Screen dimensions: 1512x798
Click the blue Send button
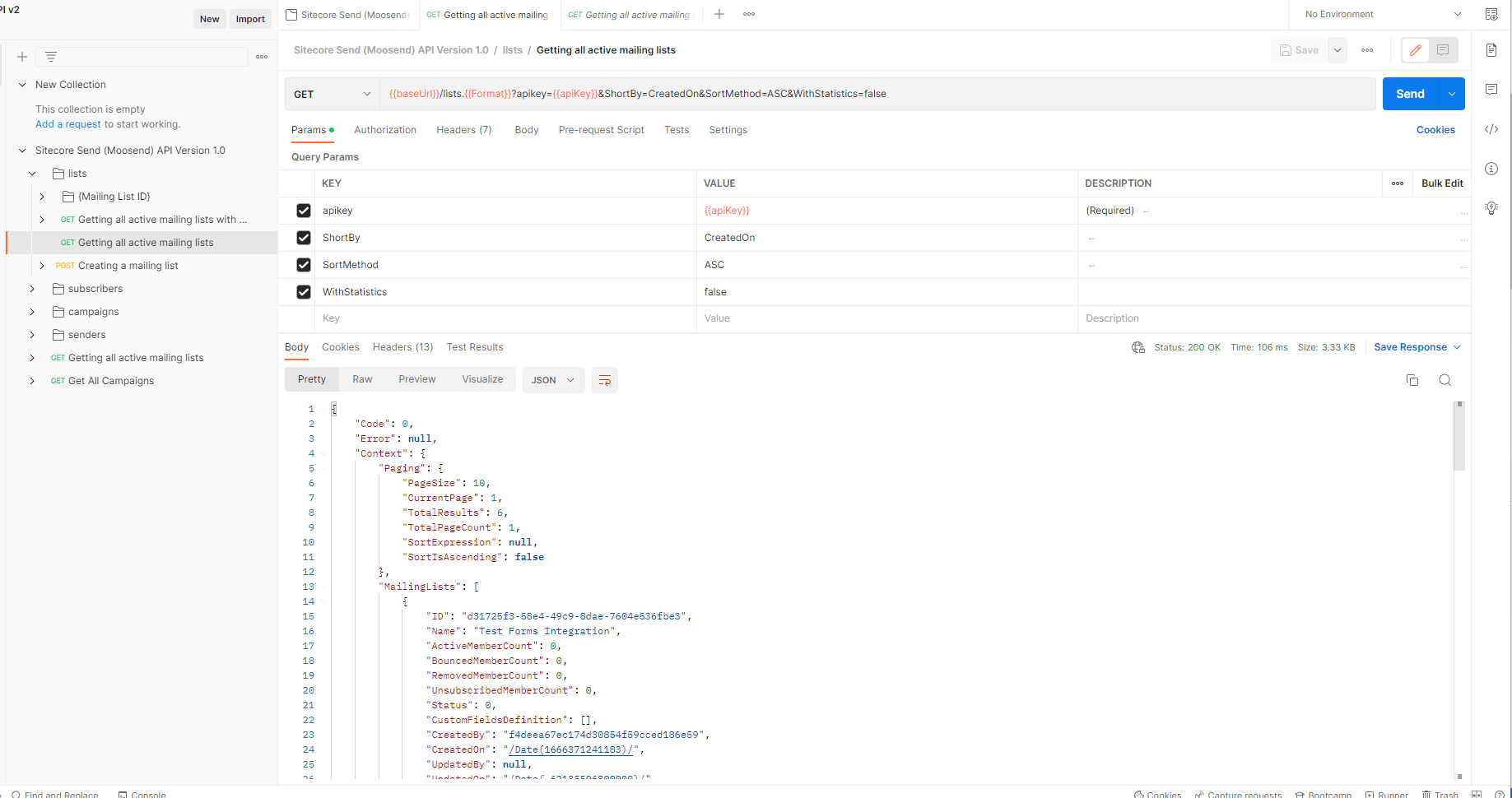(x=1411, y=94)
